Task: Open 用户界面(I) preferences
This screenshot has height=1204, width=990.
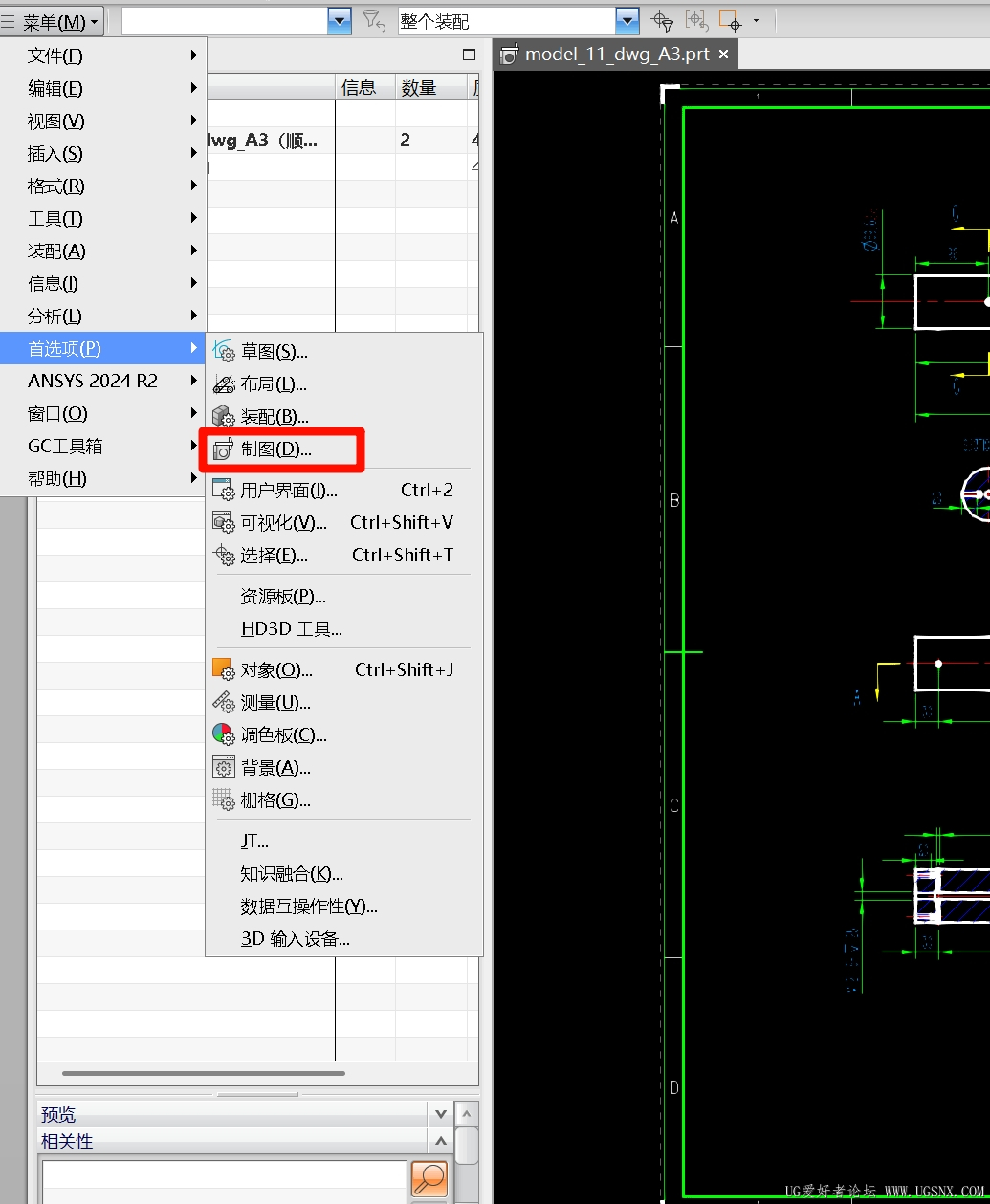Action: click(x=288, y=491)
